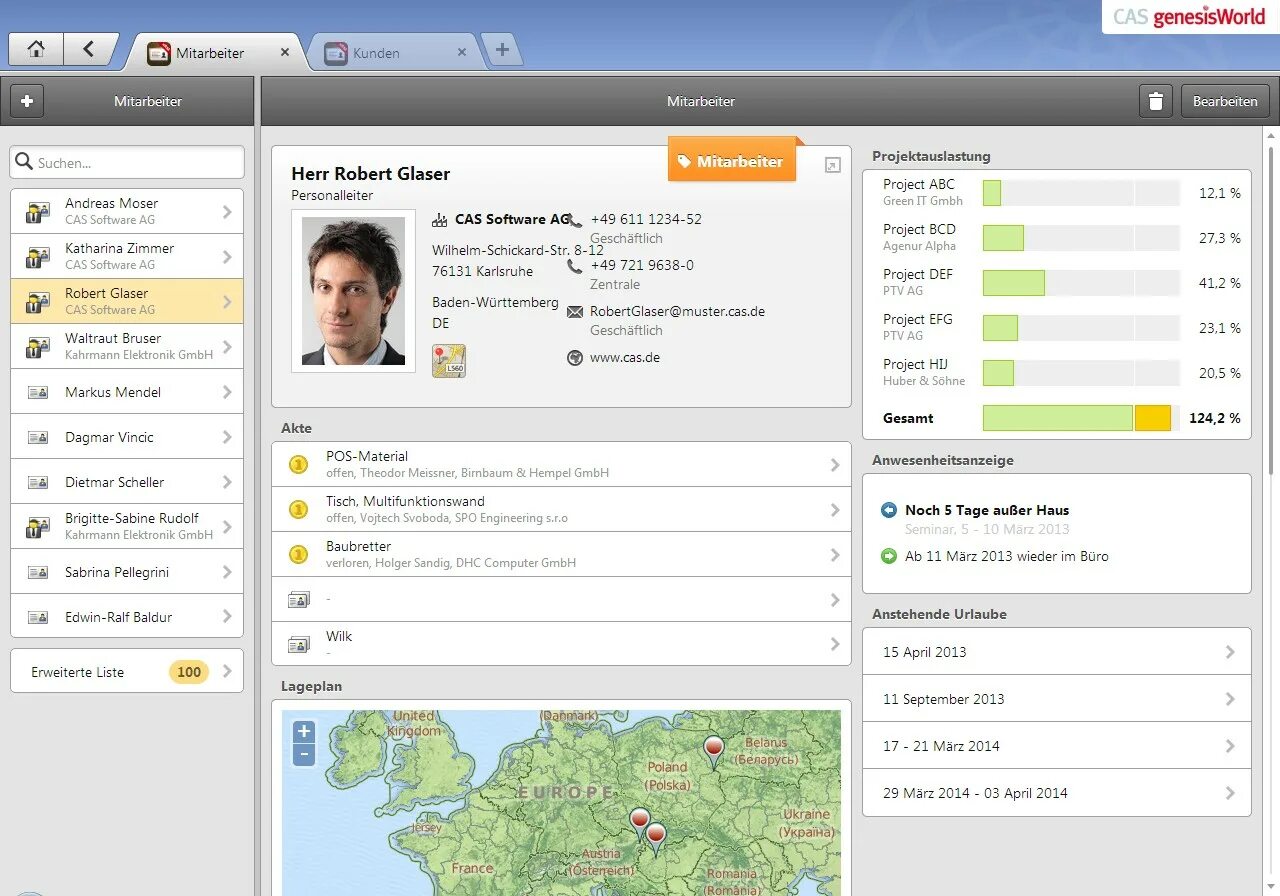Click Project EFG 23,1 % value
Viewport: 1280px width, 896px height.
pos(1220,328)
